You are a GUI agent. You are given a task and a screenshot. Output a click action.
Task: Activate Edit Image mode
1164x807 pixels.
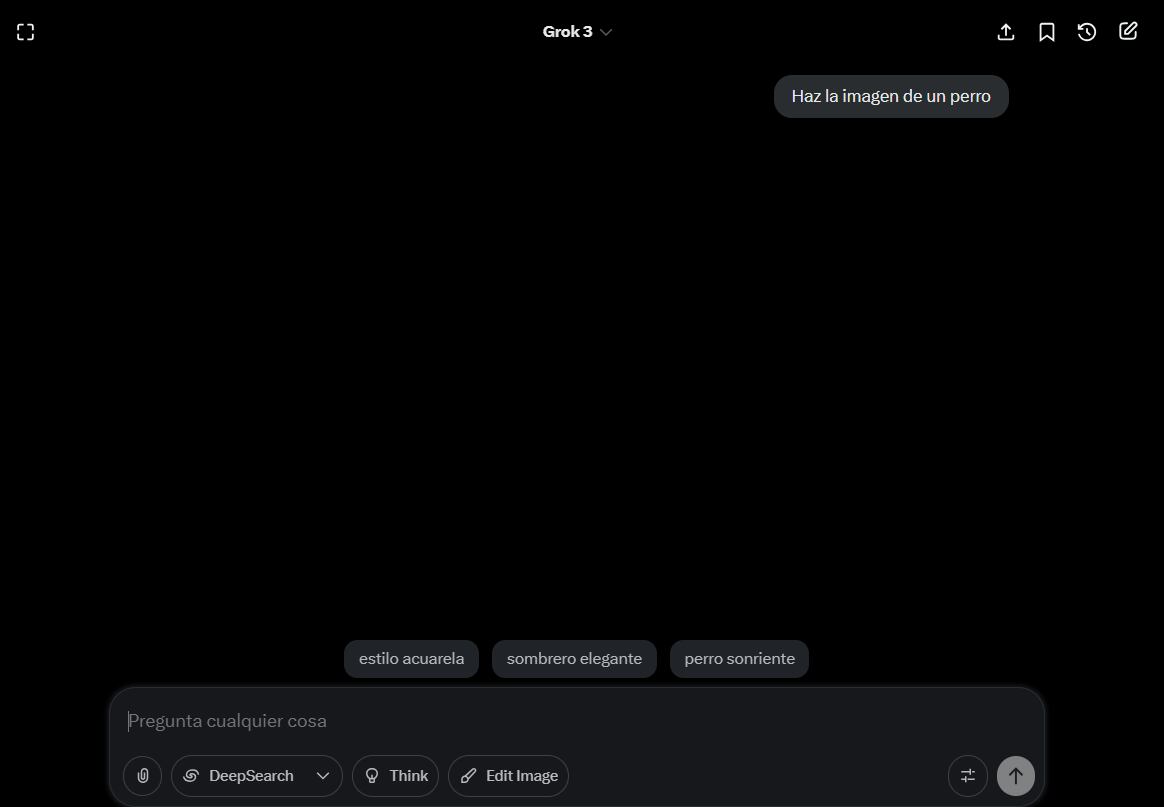coord(508,775)
